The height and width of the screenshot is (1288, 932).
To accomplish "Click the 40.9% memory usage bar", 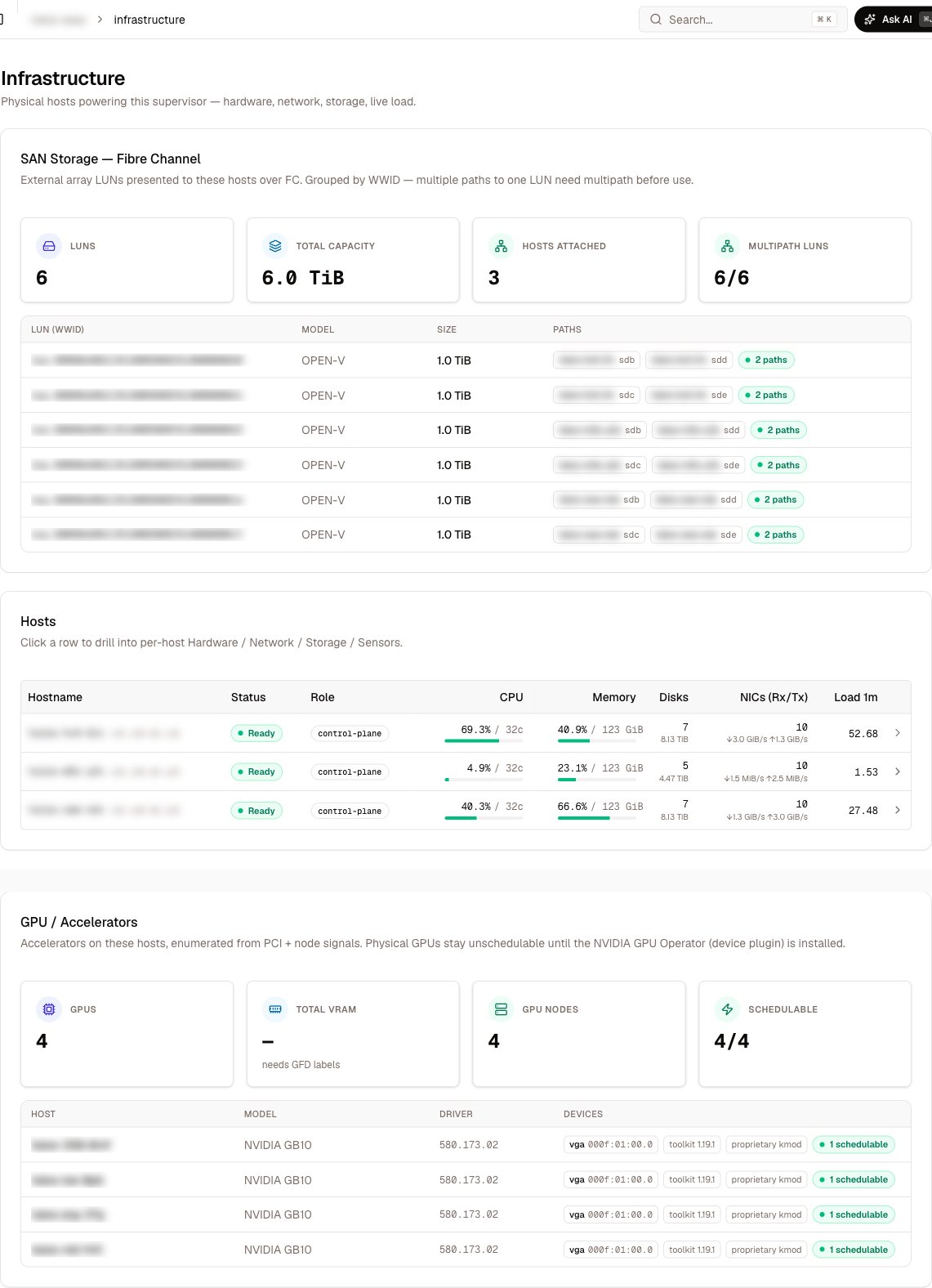I will point(596,741).
